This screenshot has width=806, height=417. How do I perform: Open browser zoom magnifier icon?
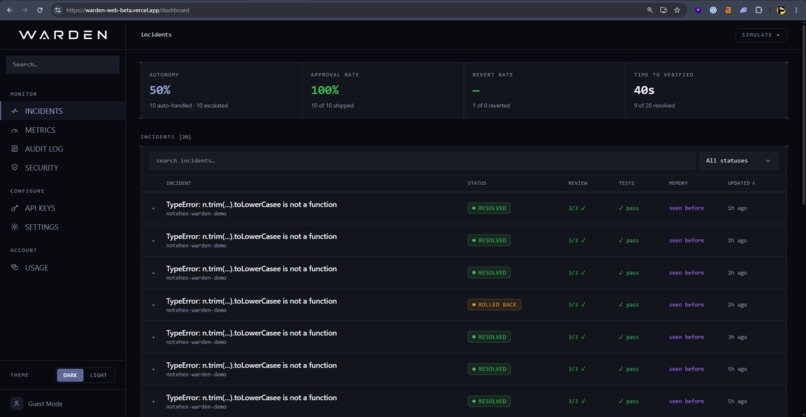(650, 10)
